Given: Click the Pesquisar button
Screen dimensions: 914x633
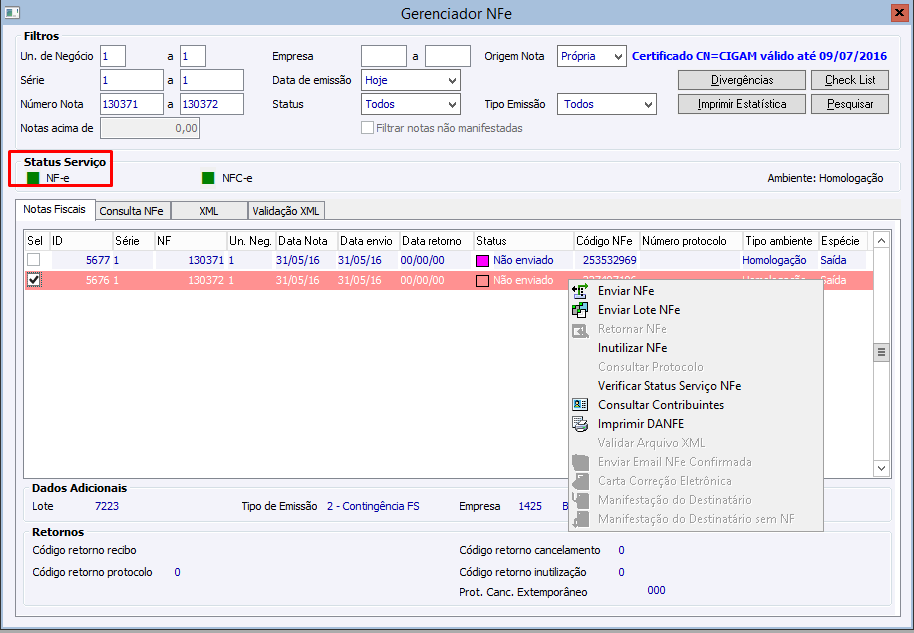Looking at the screenshot, I should [850, 104].
